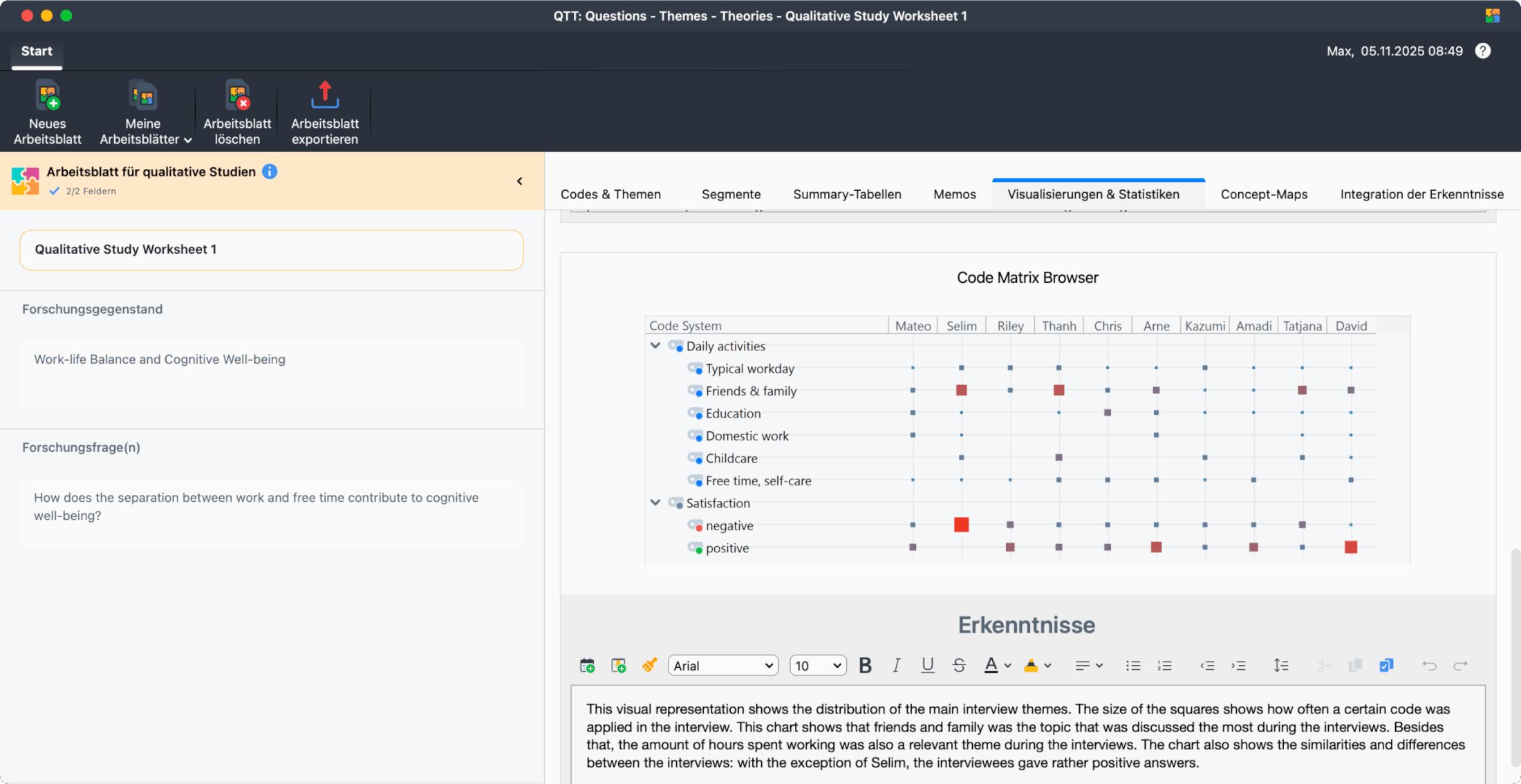The height and width of the screenshot is (784, 1521).
Task: Open the help question mark icon
Action: (1482, 51)
